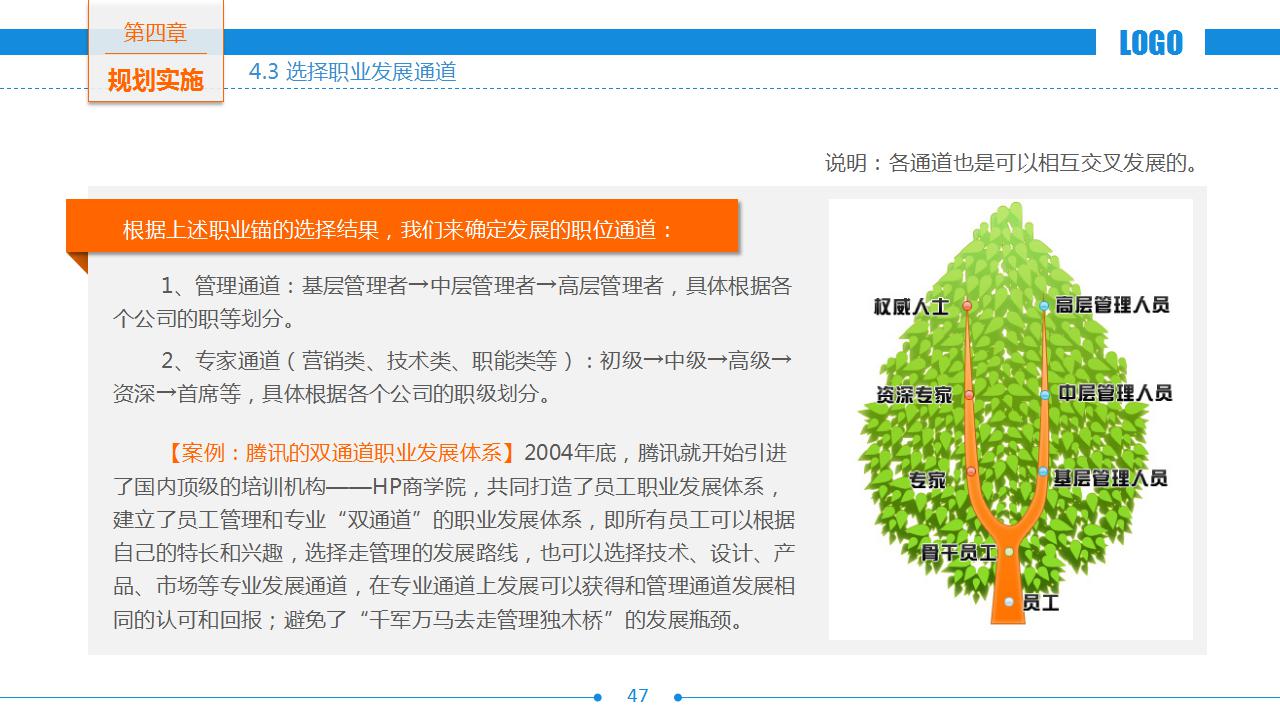Select the orange dot next to 专家
This screenshot has width=1280, height=720.
coord(971,471)
